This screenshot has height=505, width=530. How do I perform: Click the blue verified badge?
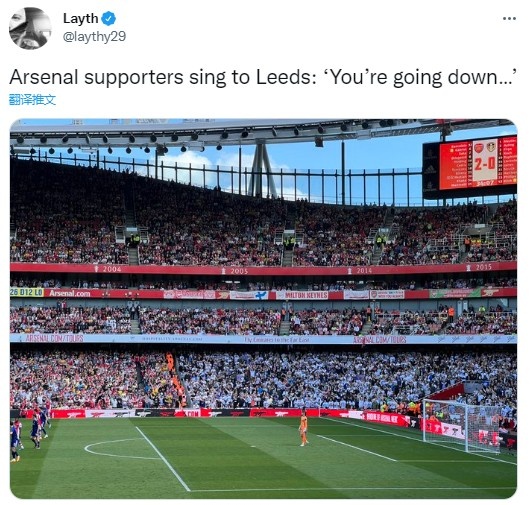click(109, 18)
